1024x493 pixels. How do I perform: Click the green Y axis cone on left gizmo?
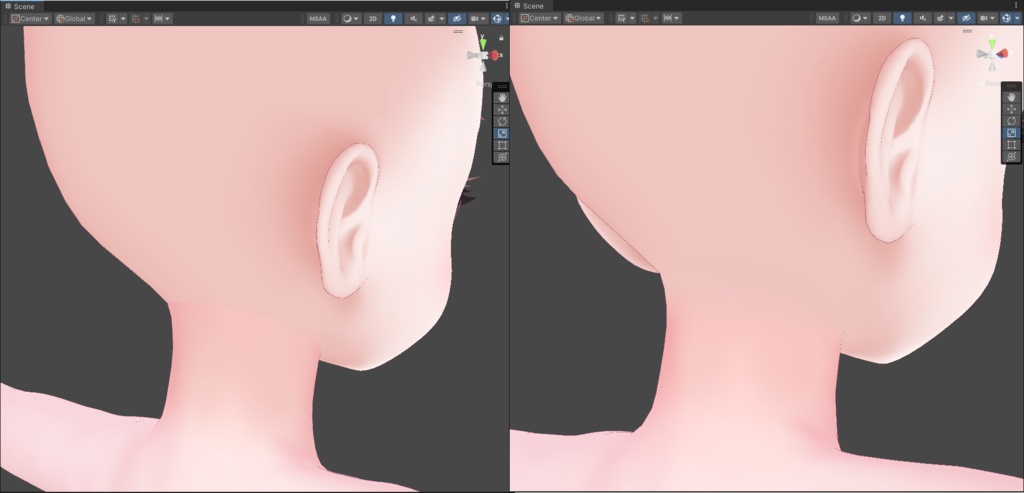[x=483, y=43]
